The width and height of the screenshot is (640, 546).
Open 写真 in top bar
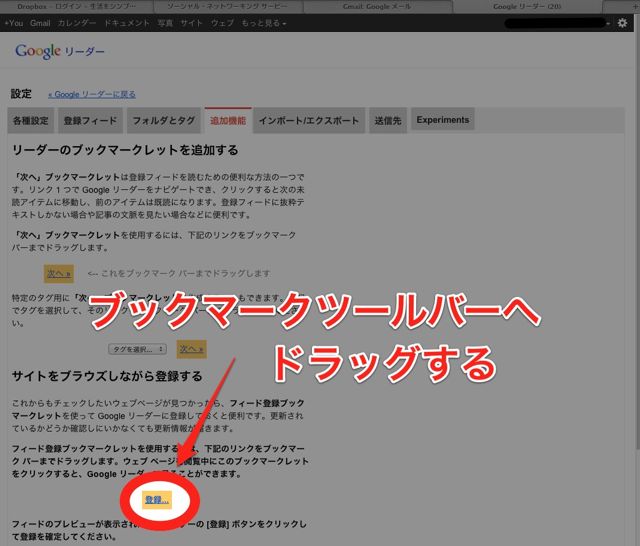[x=165, y=23]
